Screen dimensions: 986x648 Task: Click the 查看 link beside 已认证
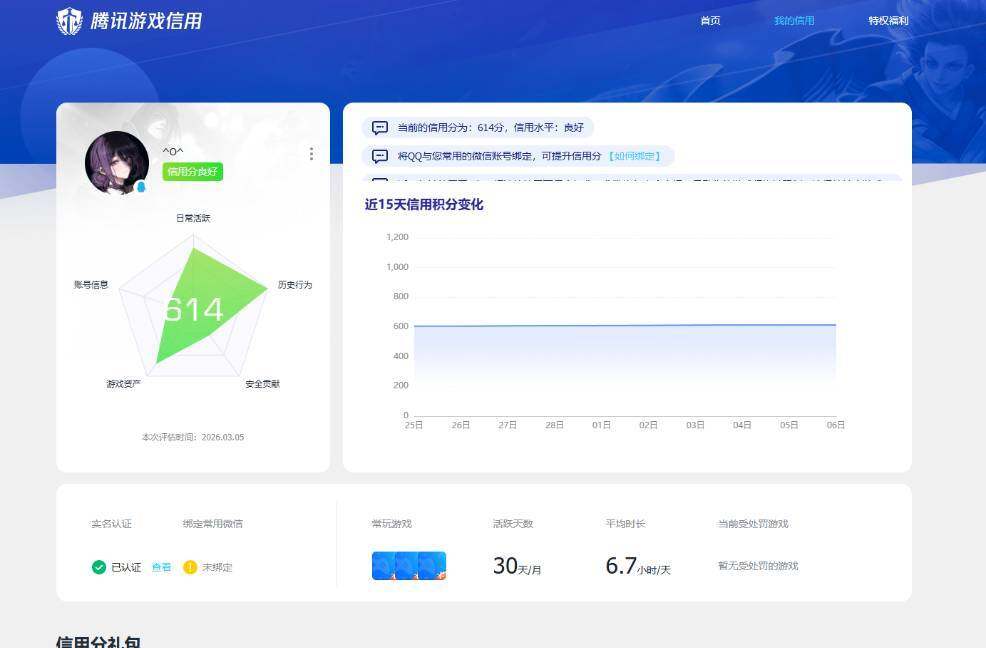coord(161,567)
